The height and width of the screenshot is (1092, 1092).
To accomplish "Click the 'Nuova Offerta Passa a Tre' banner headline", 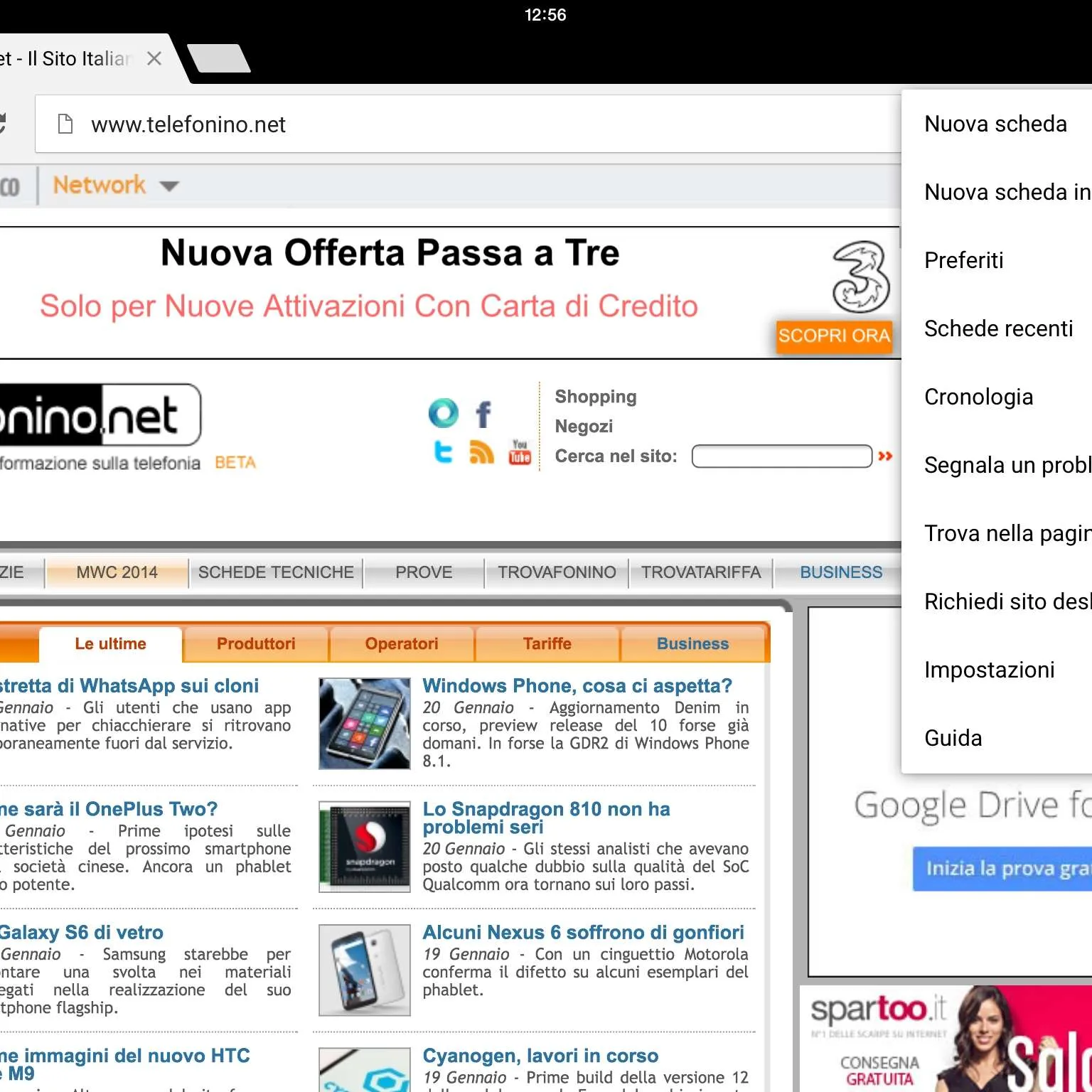I will [390, 253].
